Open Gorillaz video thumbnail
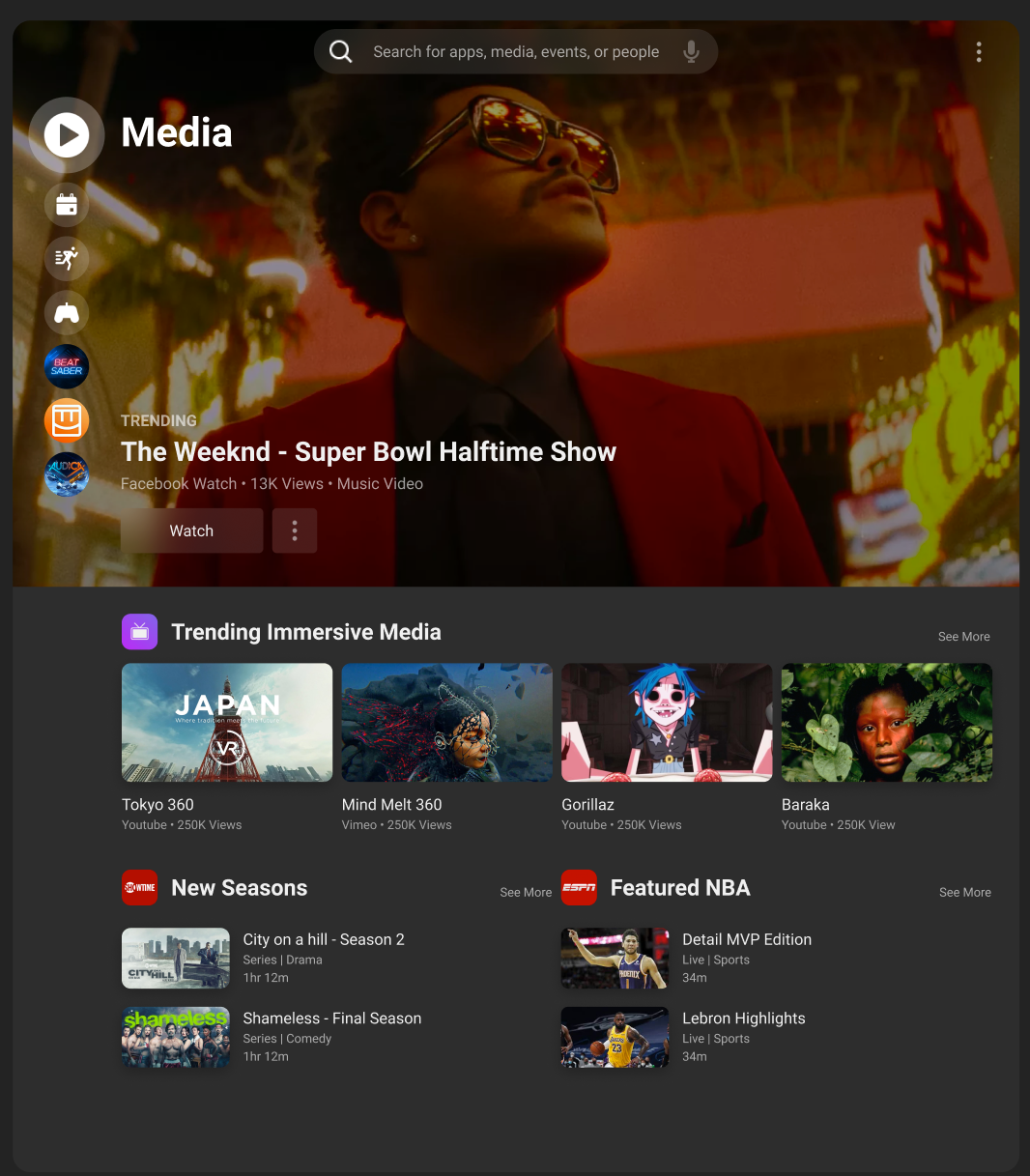Screen dimensions: 1030x1176 [667, 723]
